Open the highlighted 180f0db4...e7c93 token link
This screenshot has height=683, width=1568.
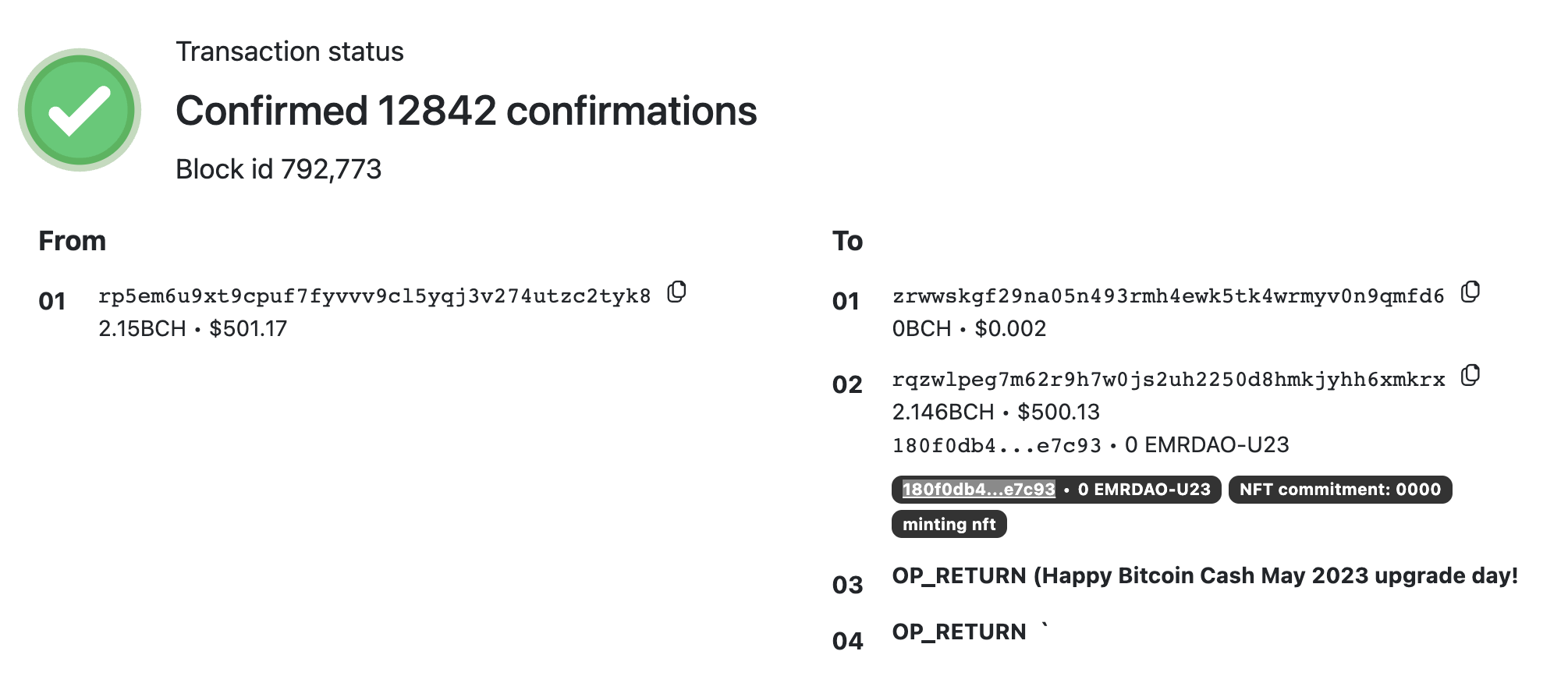pyautogui.click(x=978, y=490)
